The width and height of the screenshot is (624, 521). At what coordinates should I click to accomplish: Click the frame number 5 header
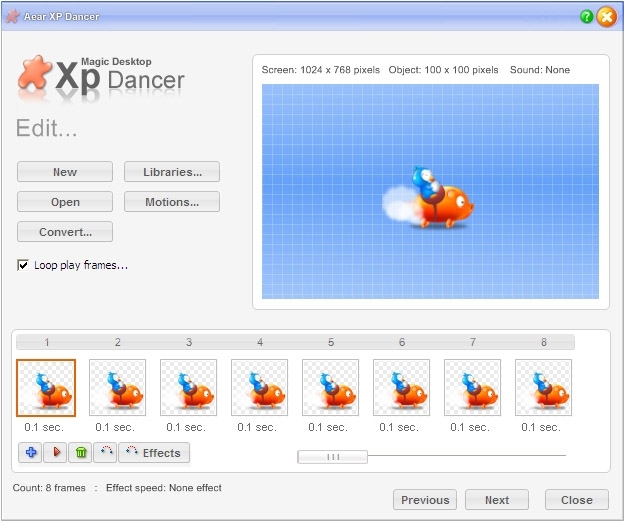click(331, 342)
